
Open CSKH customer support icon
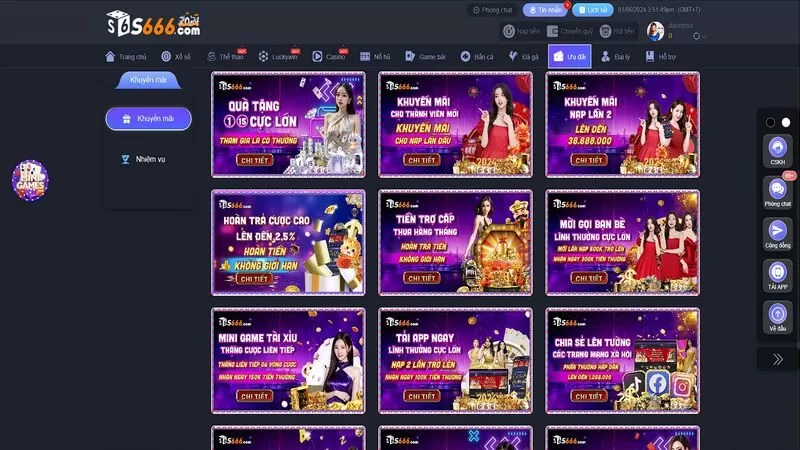[777, 148]
